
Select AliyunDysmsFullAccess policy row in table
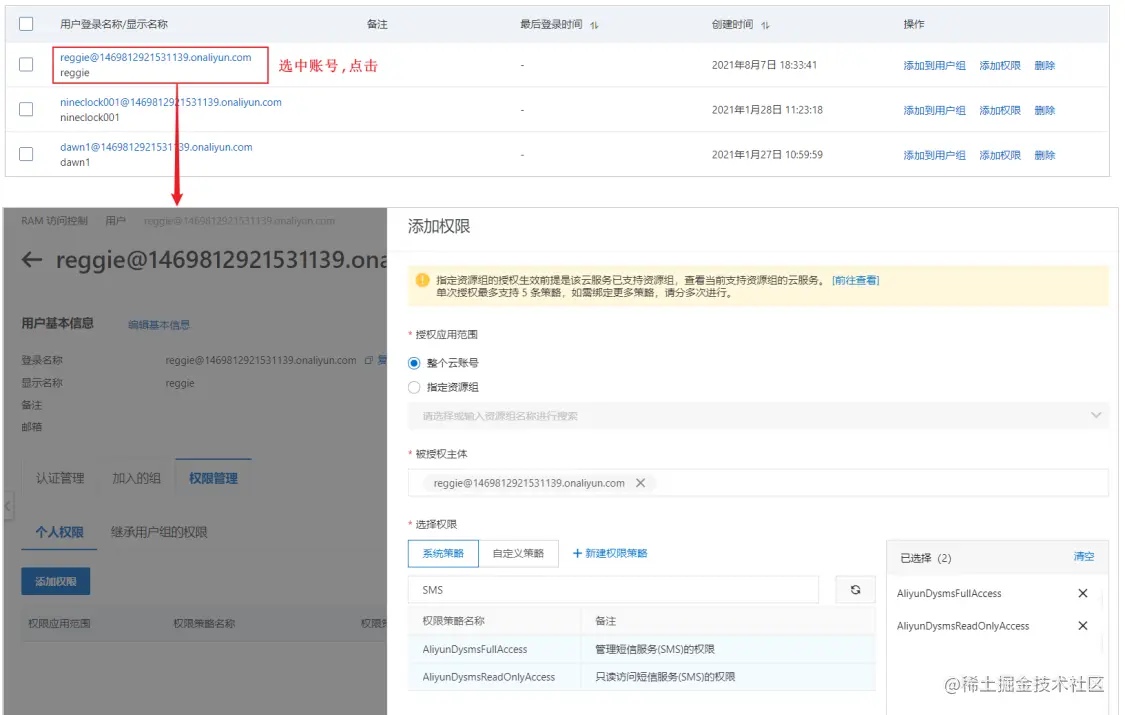click(x=641, y=649)
